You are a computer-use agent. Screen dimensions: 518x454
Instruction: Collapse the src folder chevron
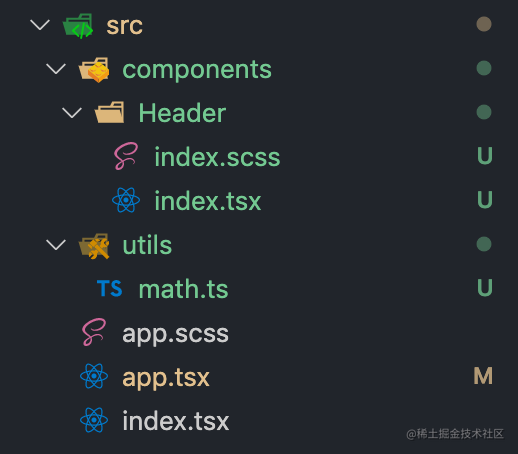[40, 25]
